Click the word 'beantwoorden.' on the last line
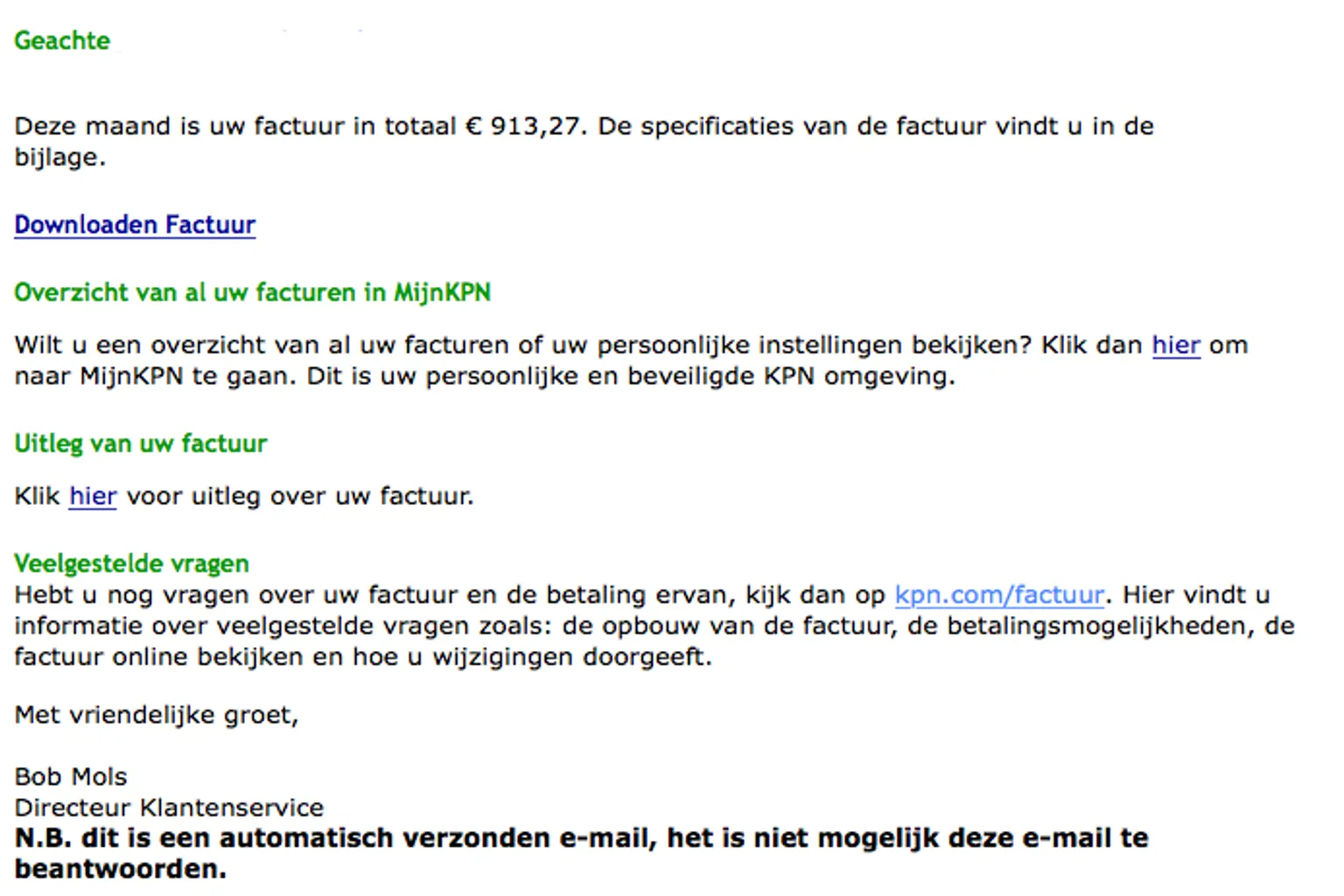The image size is (1344, 896). [121, 869]
